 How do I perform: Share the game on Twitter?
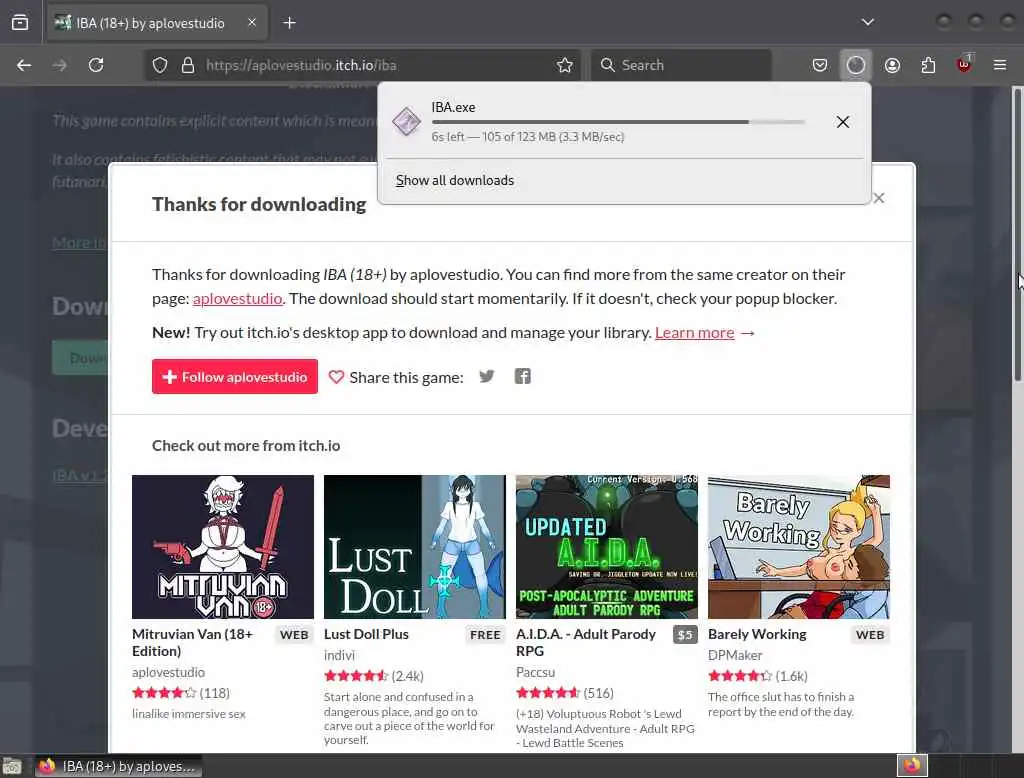point(487,376)
